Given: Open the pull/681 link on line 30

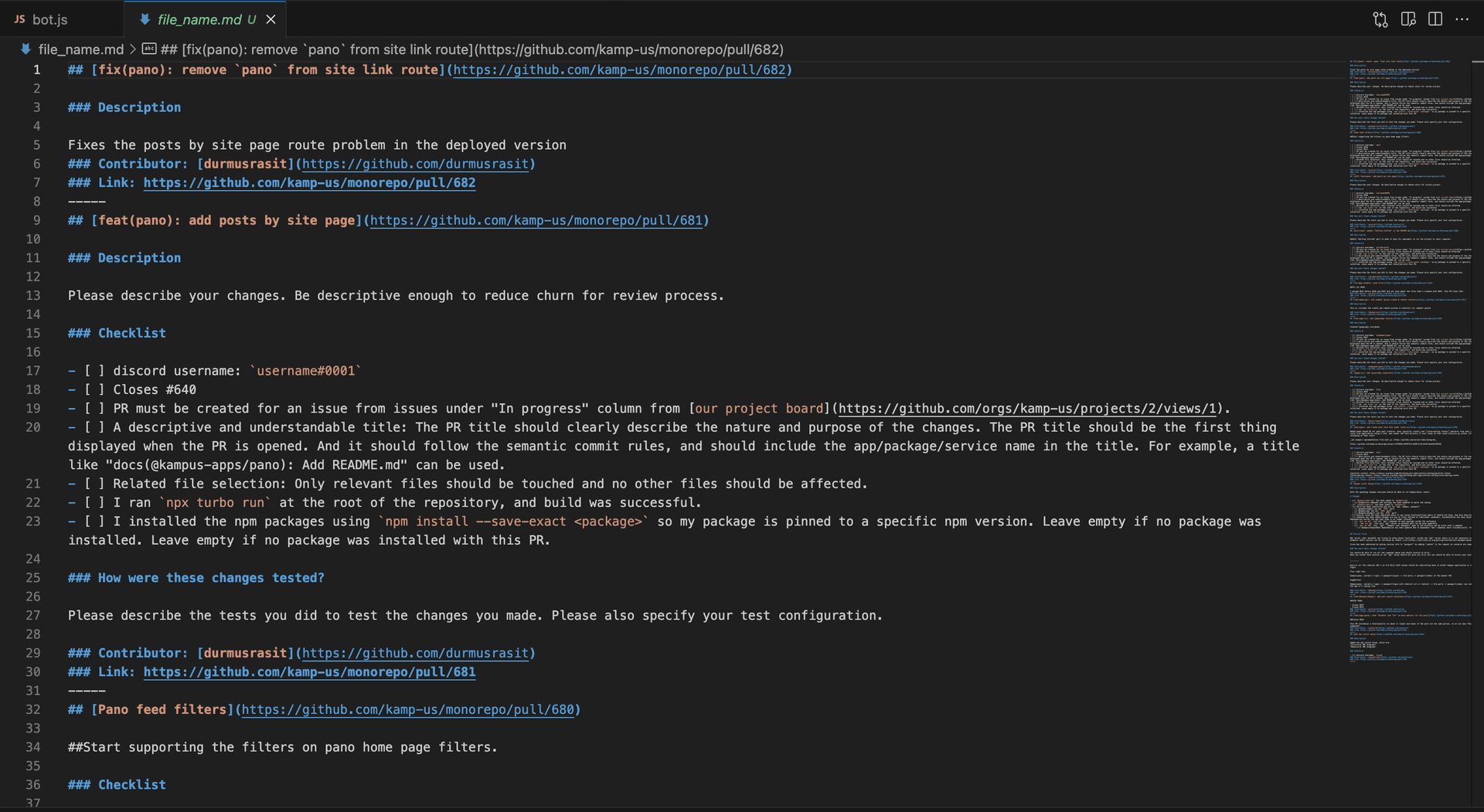Looking at the screenshot, I should [309, 672].
